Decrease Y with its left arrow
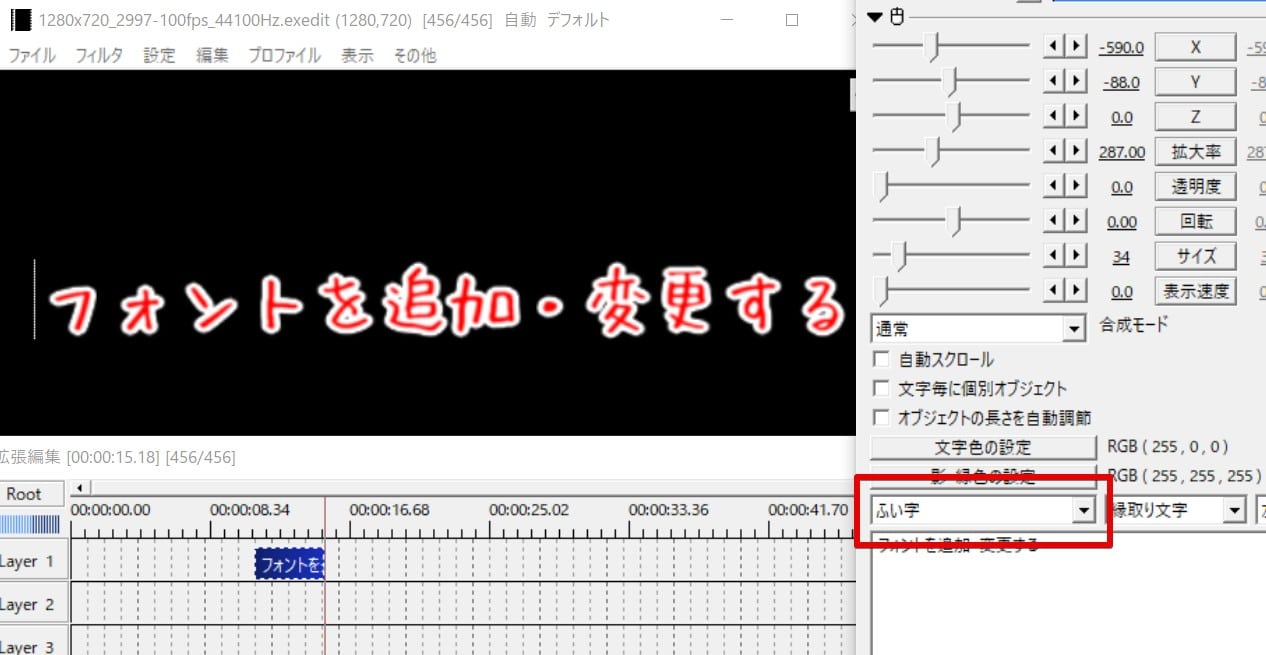Viewport: 1266px width, 655px height. pos(1053,82)
